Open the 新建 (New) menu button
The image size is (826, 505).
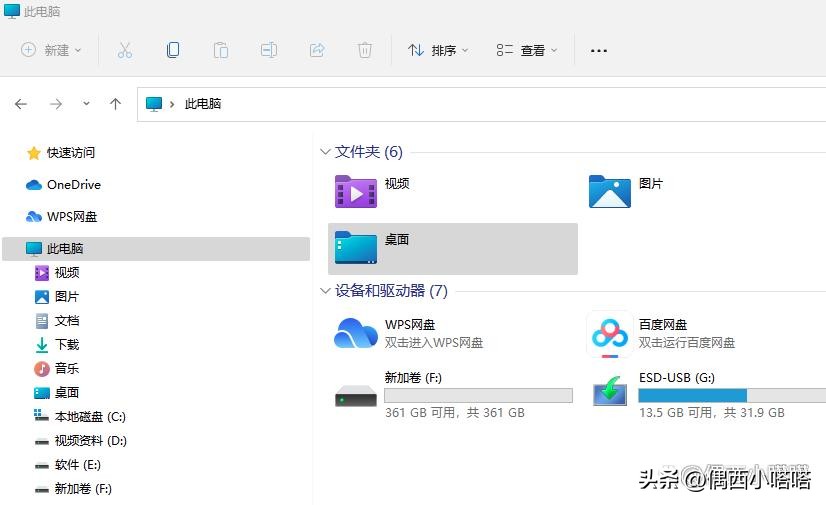51,51
